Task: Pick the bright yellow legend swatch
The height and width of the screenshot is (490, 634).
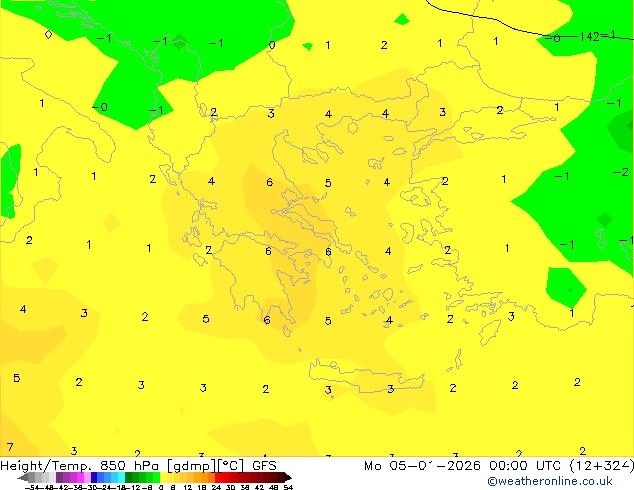Action: click(x=163, y=478)
